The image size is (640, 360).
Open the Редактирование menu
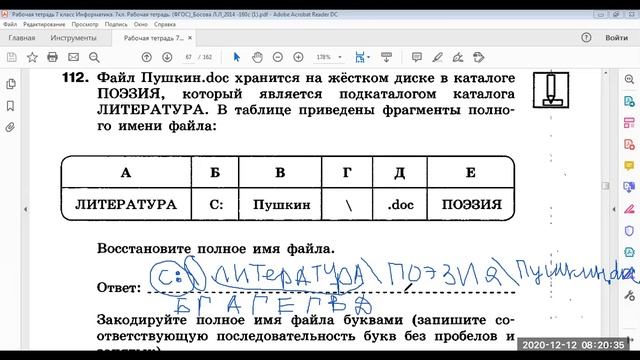coord(44,24)
